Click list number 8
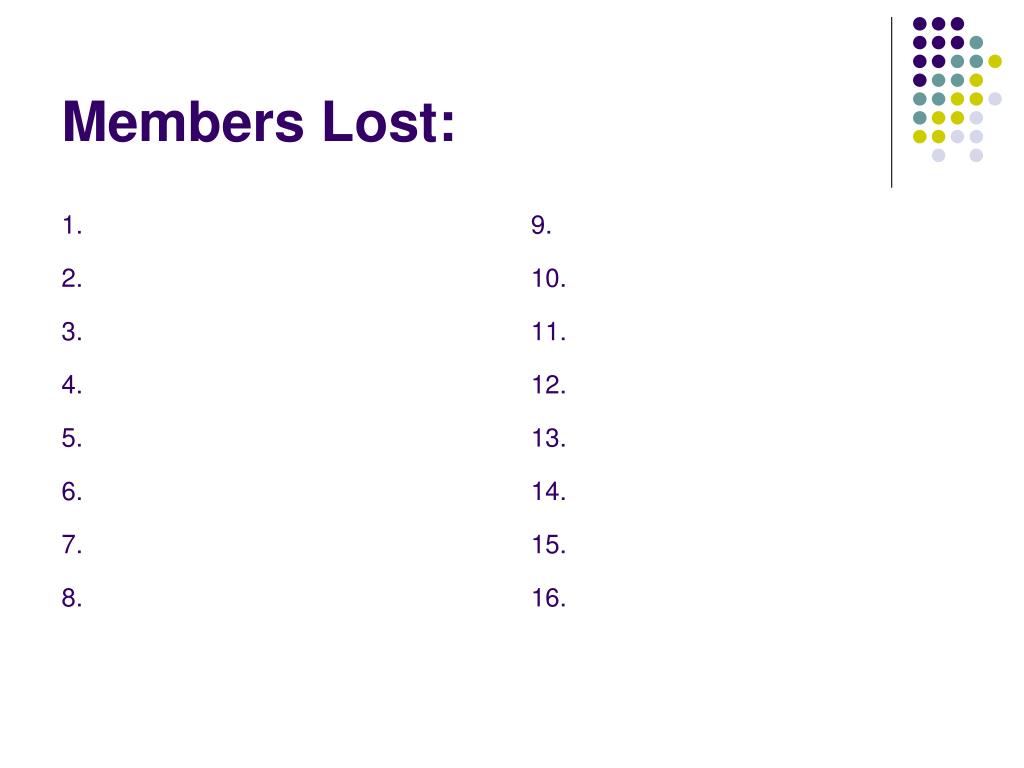The width and height of the screenshot is (1024, 768). [x=72, y=598]
